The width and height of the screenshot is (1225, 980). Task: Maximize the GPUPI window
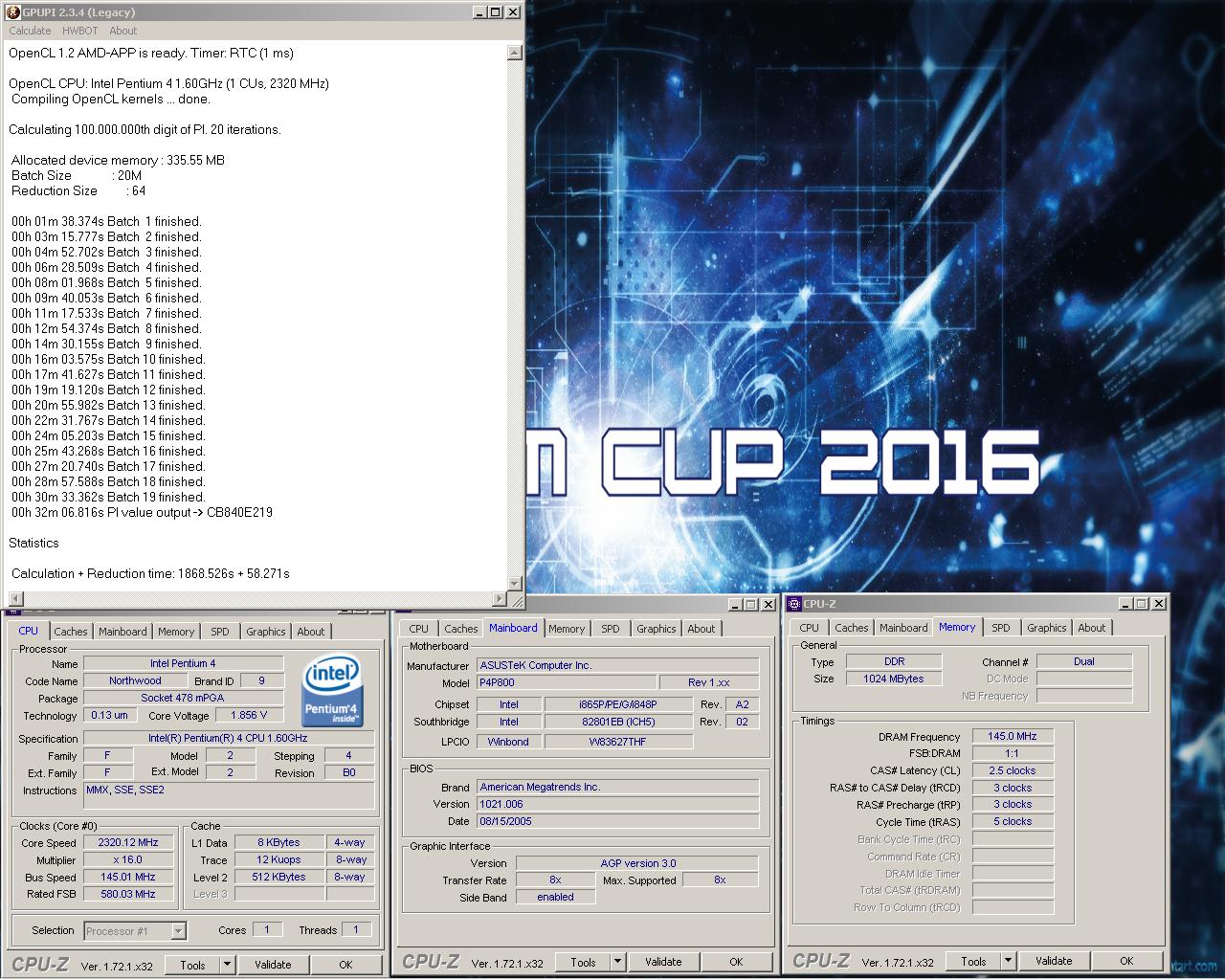pyautogui.click(x=495, y=12)
